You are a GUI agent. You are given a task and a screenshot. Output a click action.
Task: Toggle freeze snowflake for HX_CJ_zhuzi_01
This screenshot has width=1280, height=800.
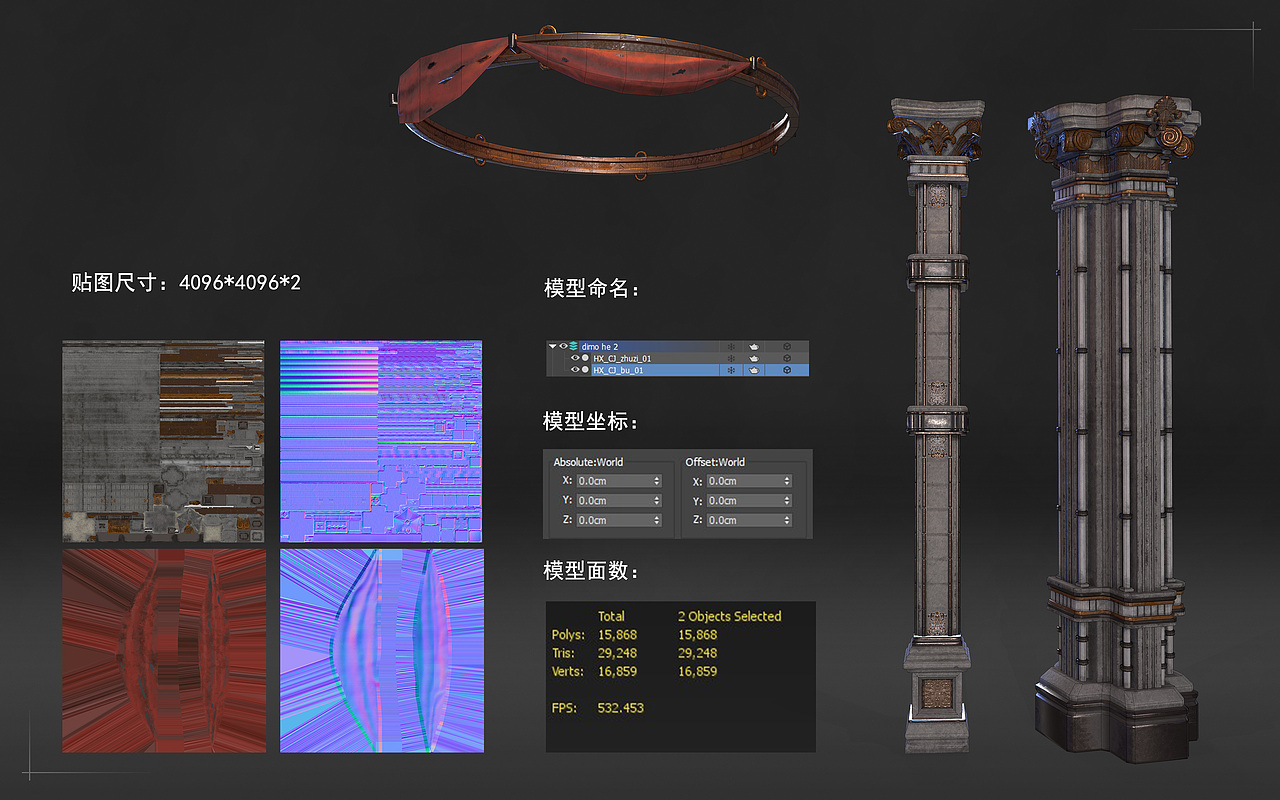(731, 358)
